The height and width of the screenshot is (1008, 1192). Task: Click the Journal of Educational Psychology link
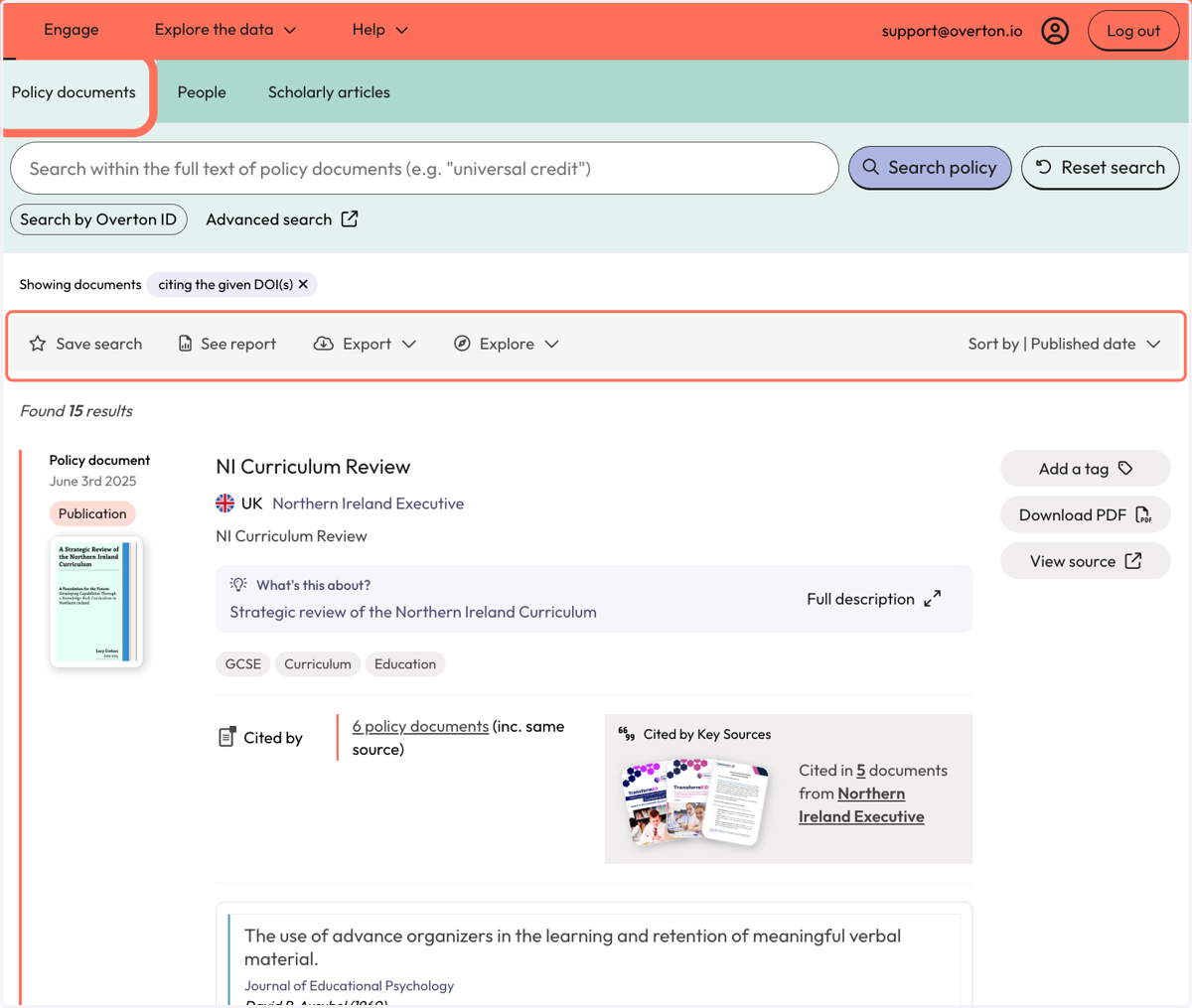349,986
